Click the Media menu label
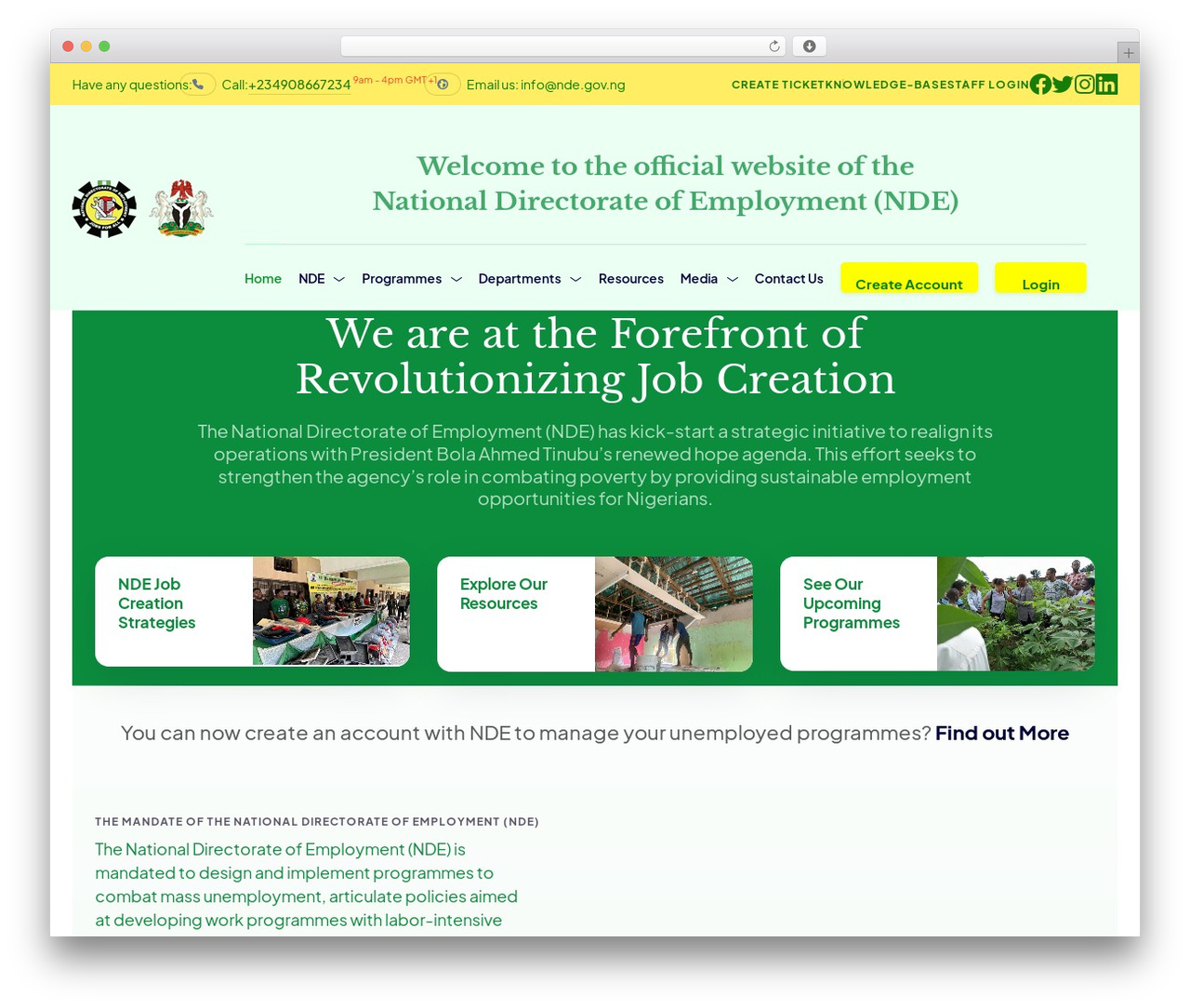This screenshot has width=1190, height=1008. [699, 279]
